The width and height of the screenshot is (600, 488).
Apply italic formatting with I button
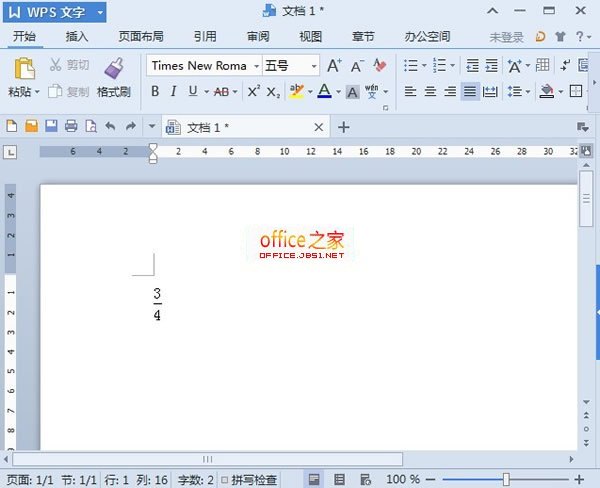pyautogui.click(x=174, y=91)
